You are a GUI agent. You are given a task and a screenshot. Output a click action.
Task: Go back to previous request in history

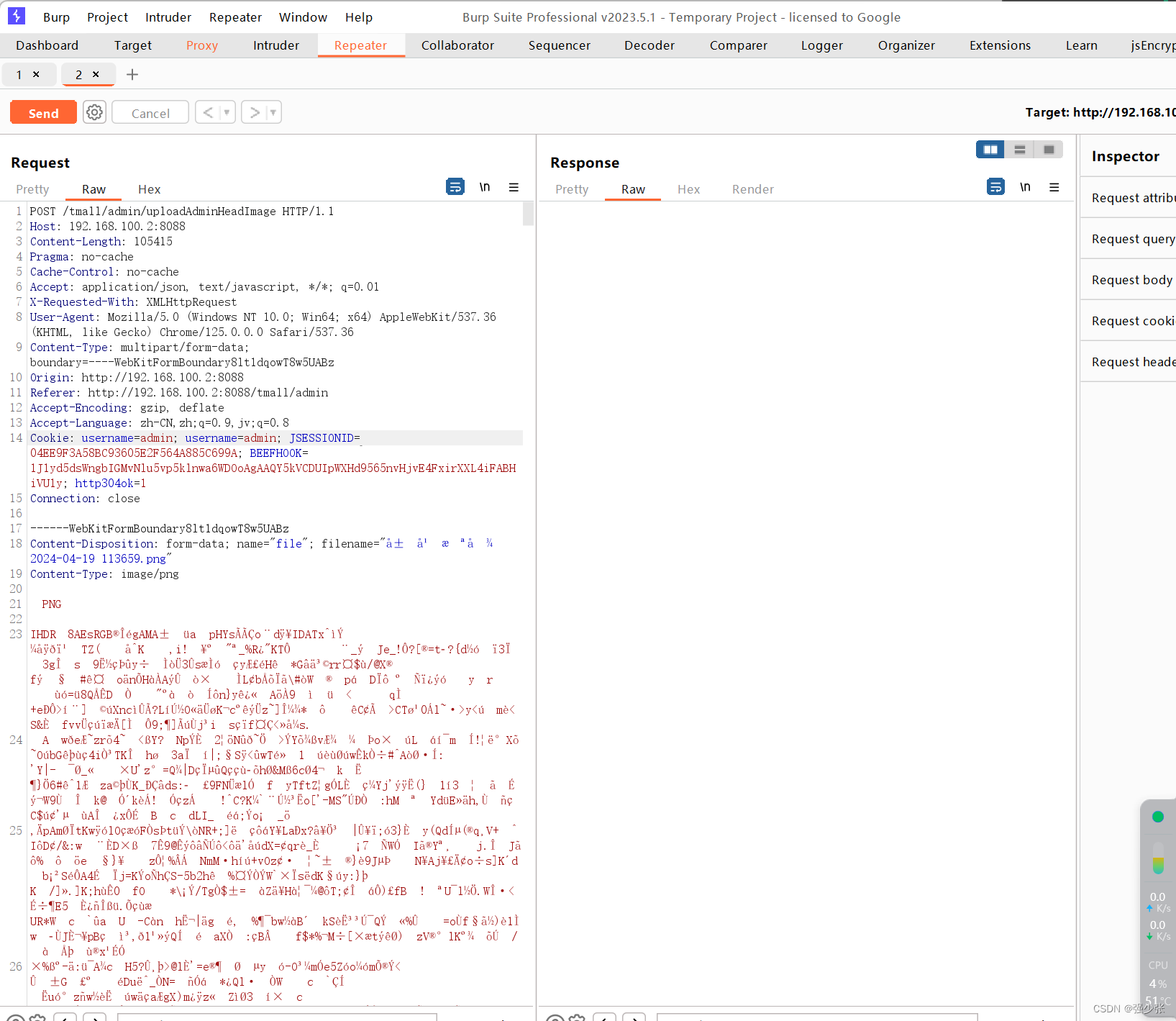(208, 112)
